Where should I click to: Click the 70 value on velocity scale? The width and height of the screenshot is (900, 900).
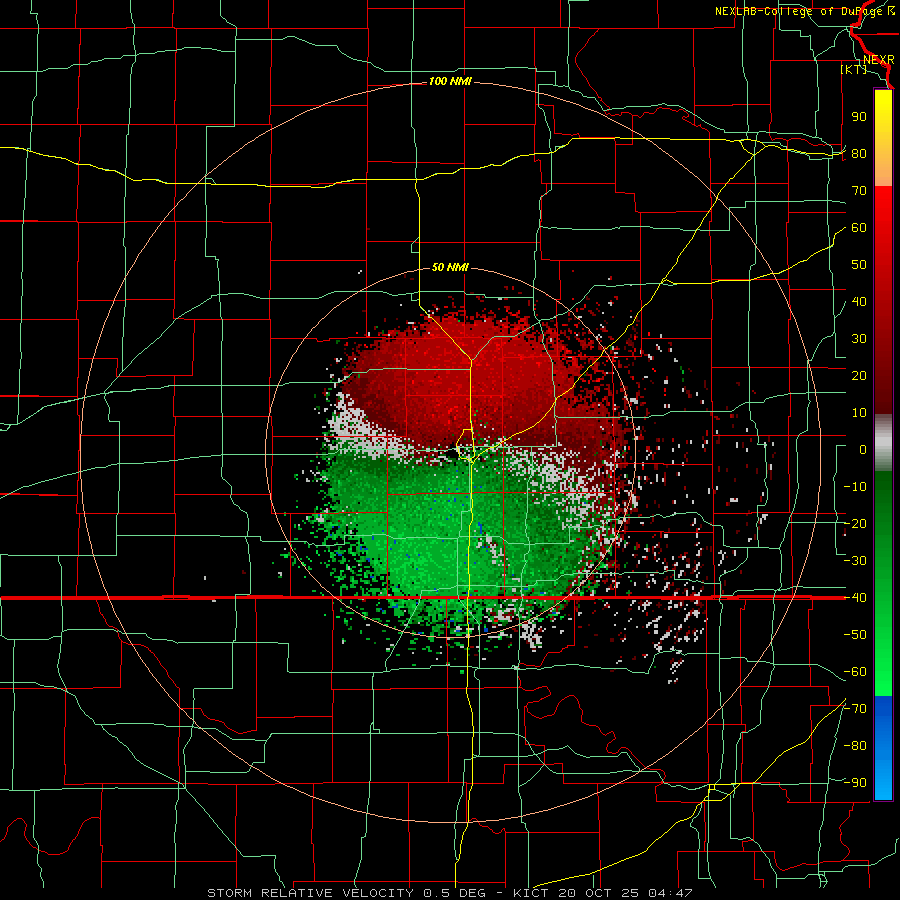[859, 191]
